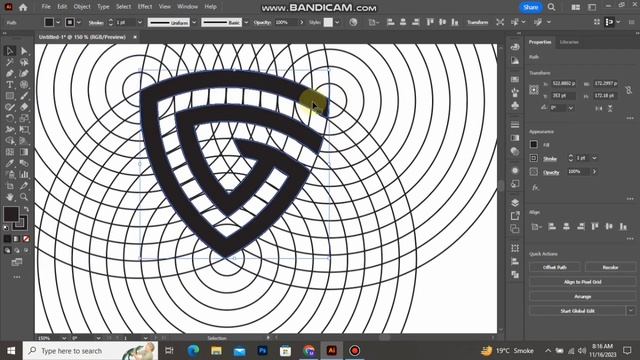The width and height of the screenshot is (640, 360).
Task: Select the Type tool
Action: coord(10,85)
